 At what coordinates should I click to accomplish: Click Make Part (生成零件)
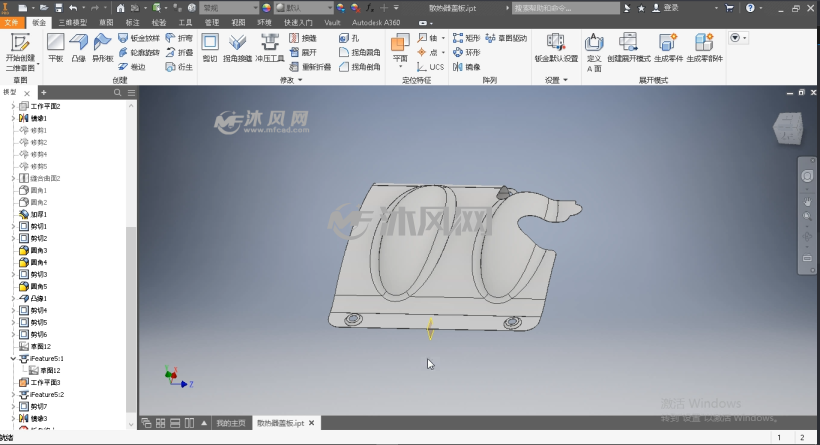[668, 48]
